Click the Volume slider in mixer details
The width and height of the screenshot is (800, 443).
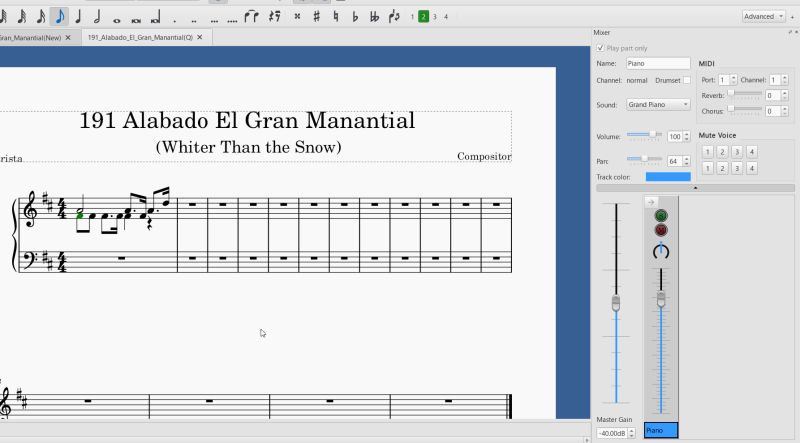(x=645, y=135)
